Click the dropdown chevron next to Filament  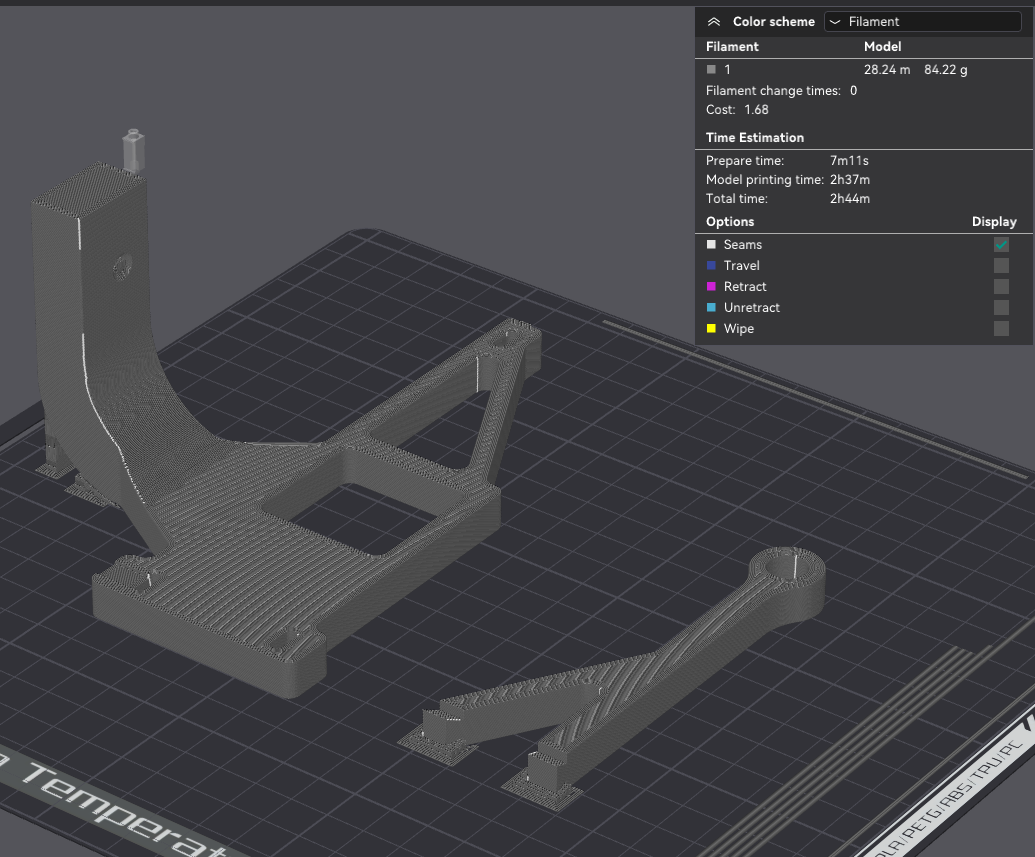click(x=838, y=21)
